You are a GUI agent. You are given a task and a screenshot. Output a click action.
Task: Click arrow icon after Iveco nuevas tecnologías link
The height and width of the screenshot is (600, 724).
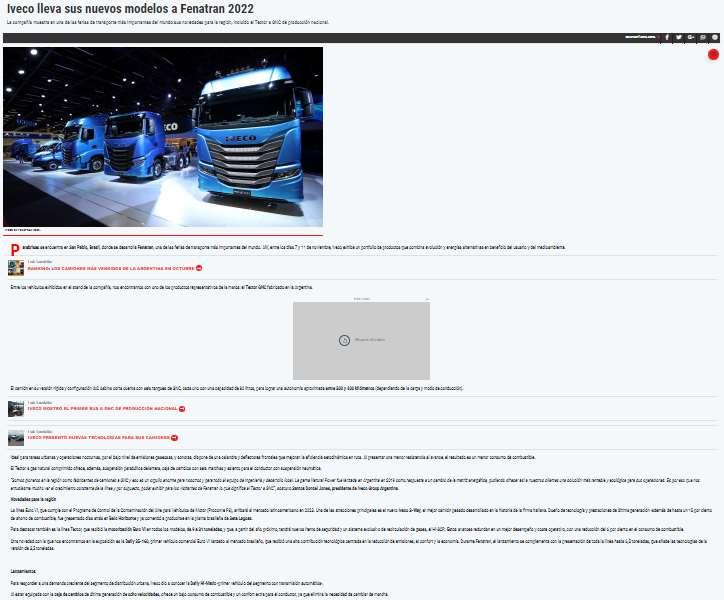(x=175, y=438)
